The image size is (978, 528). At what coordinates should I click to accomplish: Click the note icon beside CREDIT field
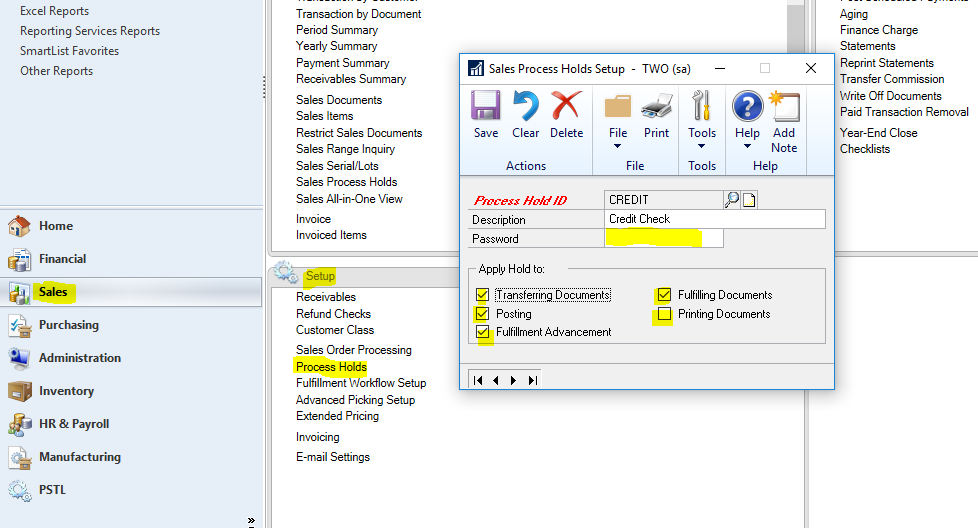(x=749, y=199)
